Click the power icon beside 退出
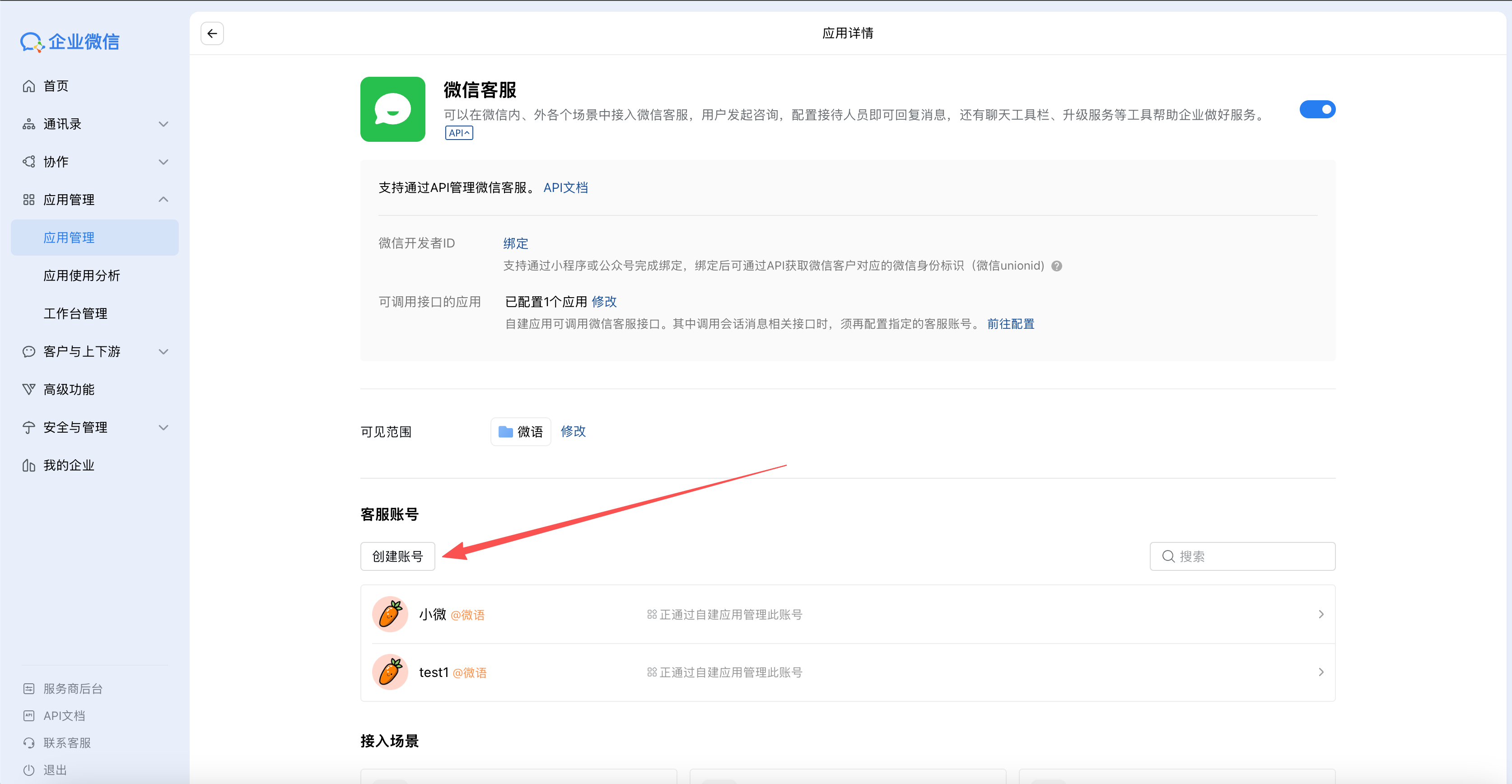 pyautogui.click(x=29, y=770)
